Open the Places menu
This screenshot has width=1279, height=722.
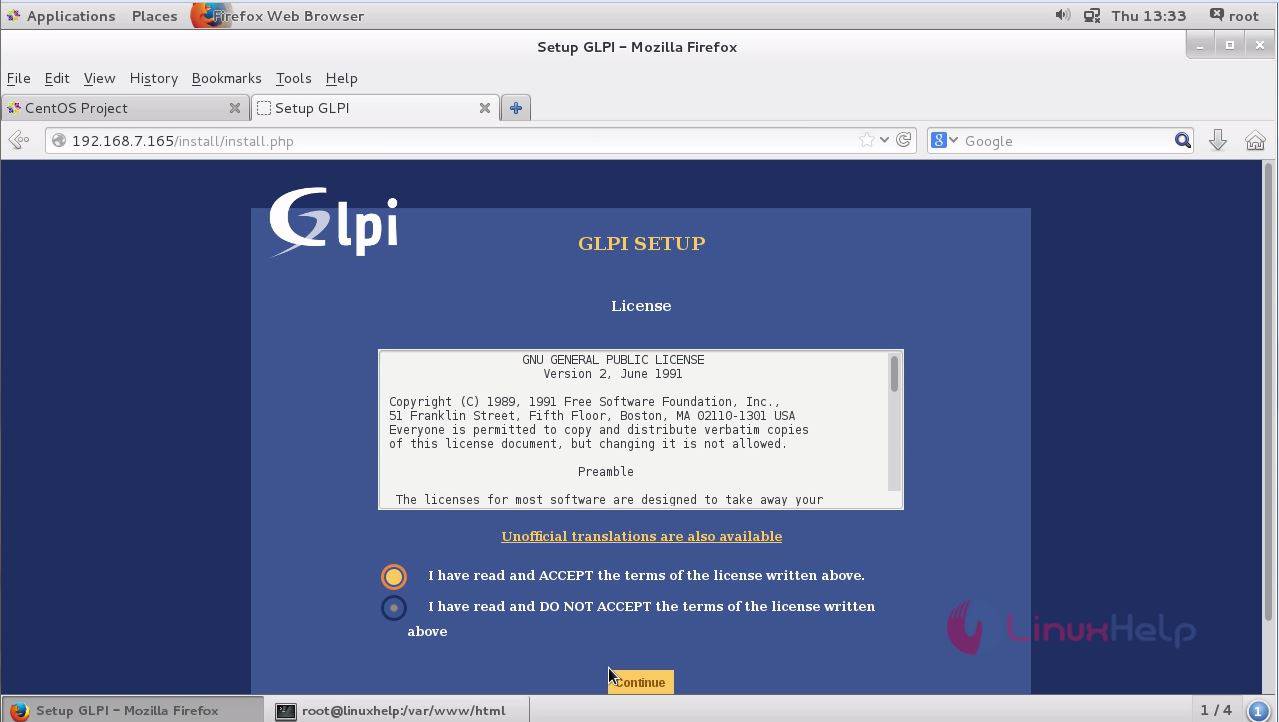coord(155,16)
